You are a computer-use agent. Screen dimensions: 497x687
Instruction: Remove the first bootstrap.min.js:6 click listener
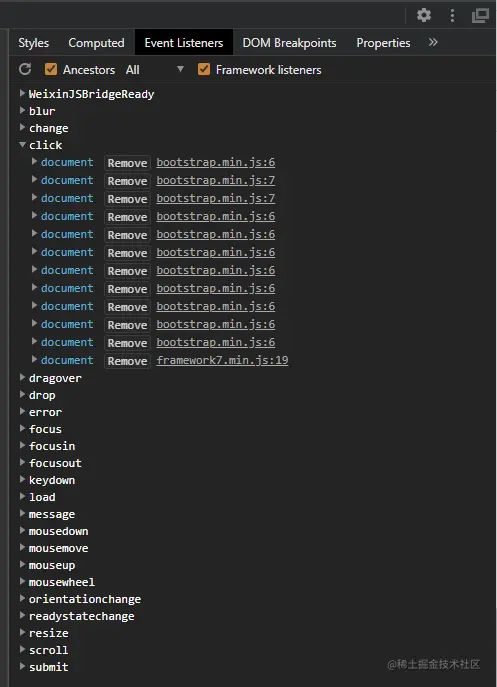128,163
